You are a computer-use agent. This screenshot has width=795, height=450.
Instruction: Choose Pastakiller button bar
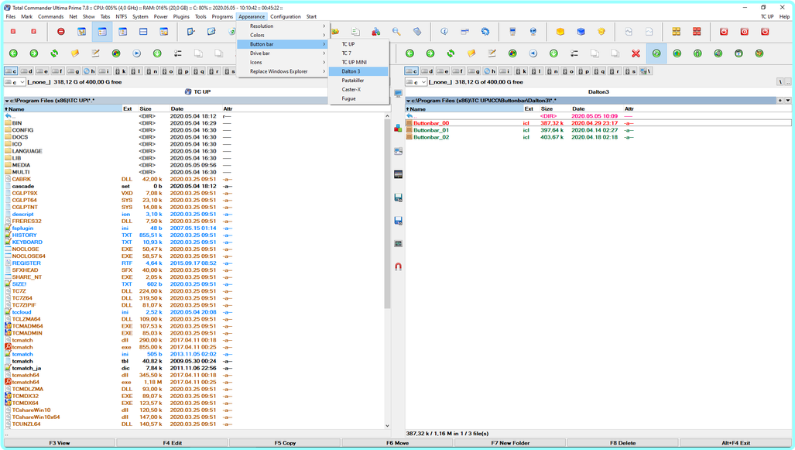[359, 81]
